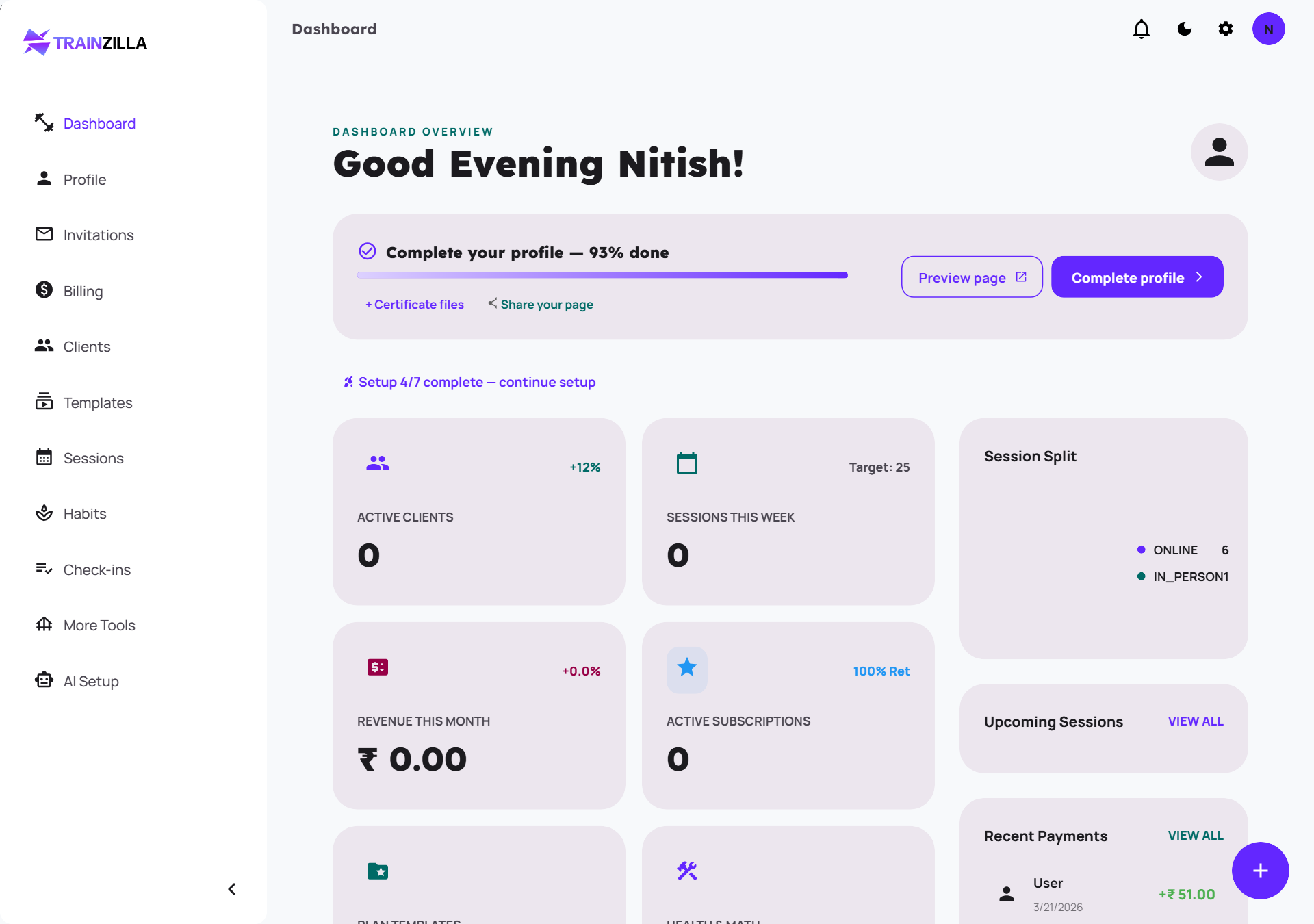This screenshot has width=1314, height=924.
Task: Click Share your page link
Action: [x=540, y=305]
